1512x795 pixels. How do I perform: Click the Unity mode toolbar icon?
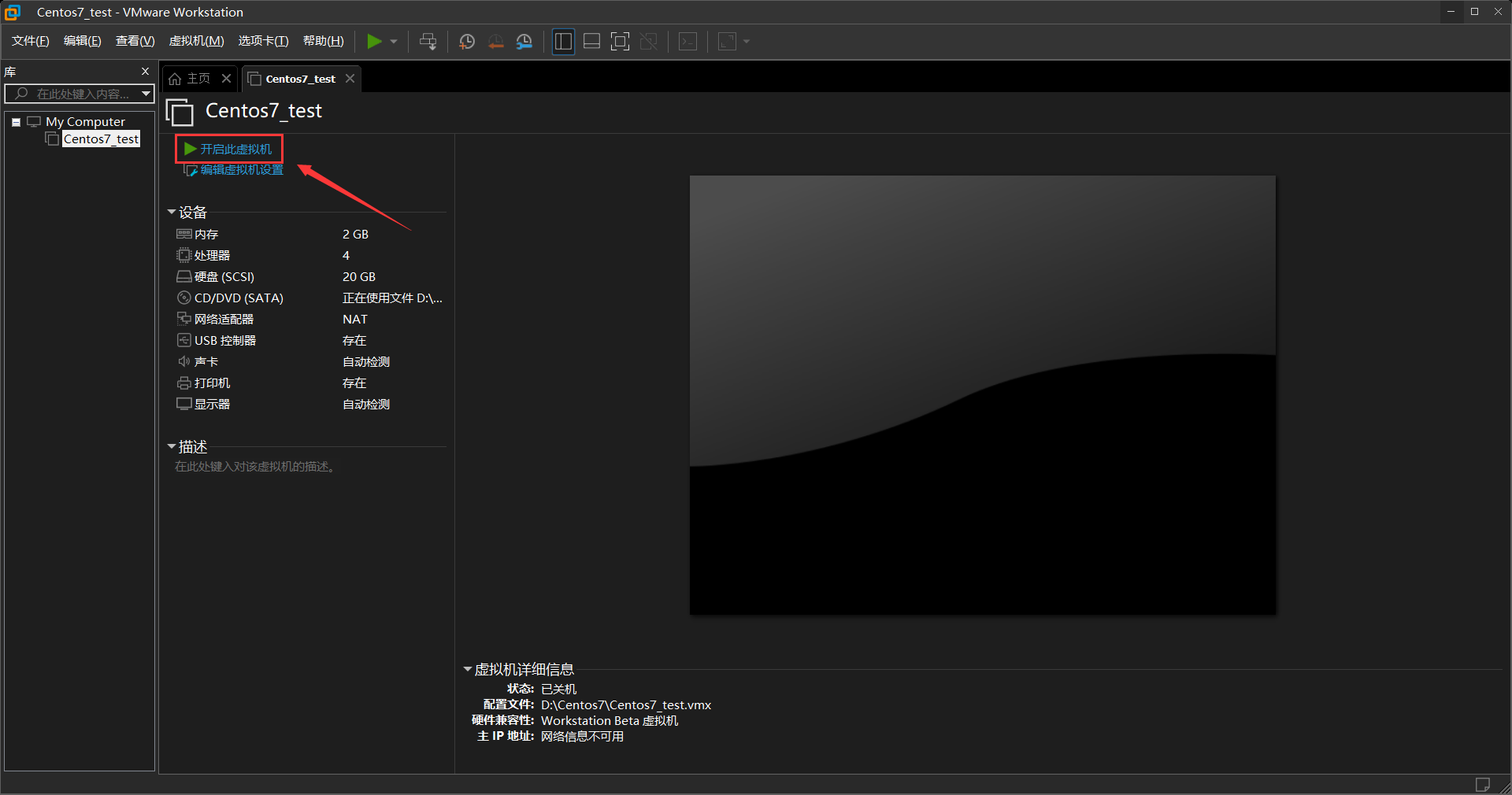coord(649,42)
